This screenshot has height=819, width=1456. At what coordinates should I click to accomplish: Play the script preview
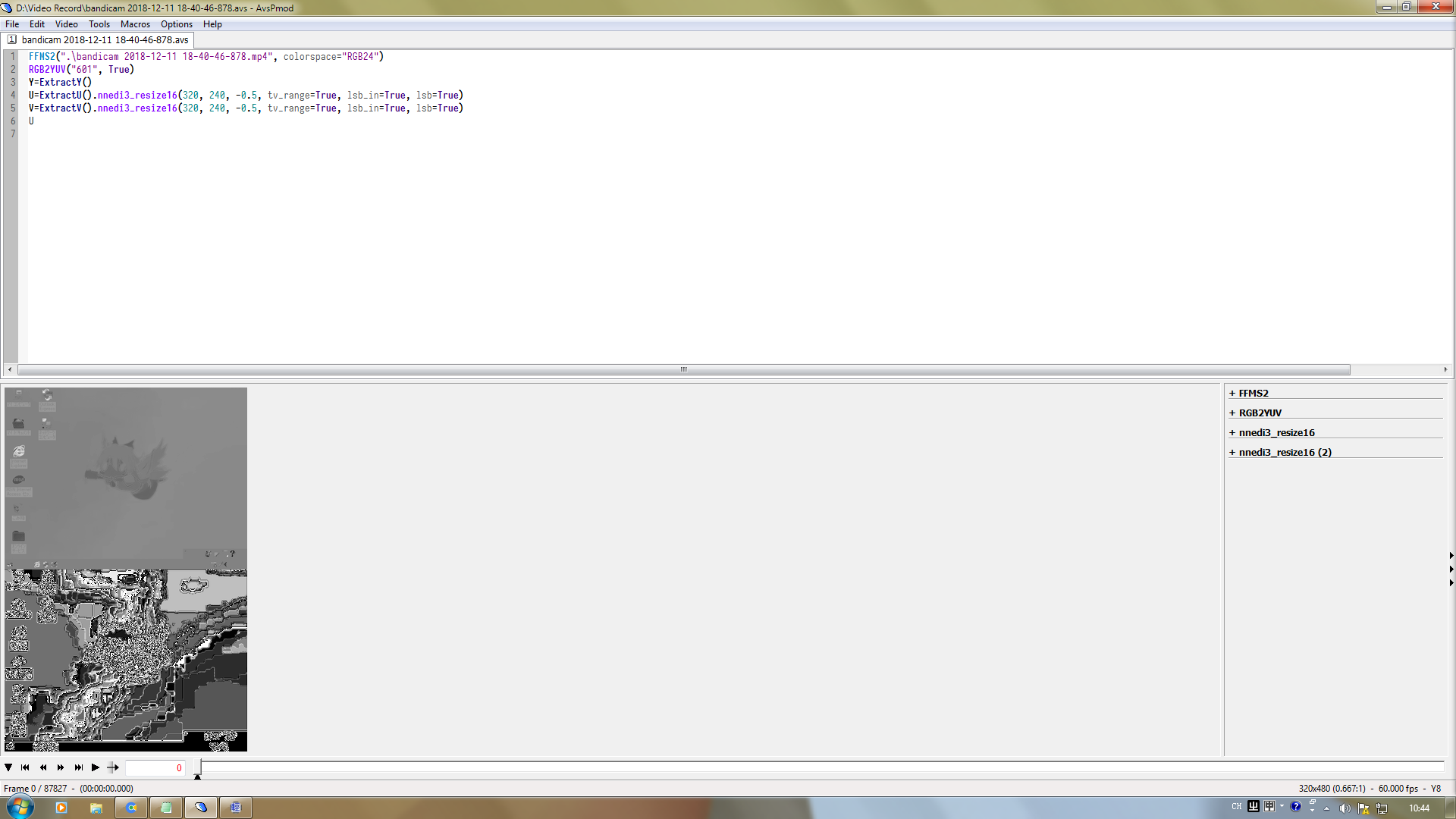95,767
